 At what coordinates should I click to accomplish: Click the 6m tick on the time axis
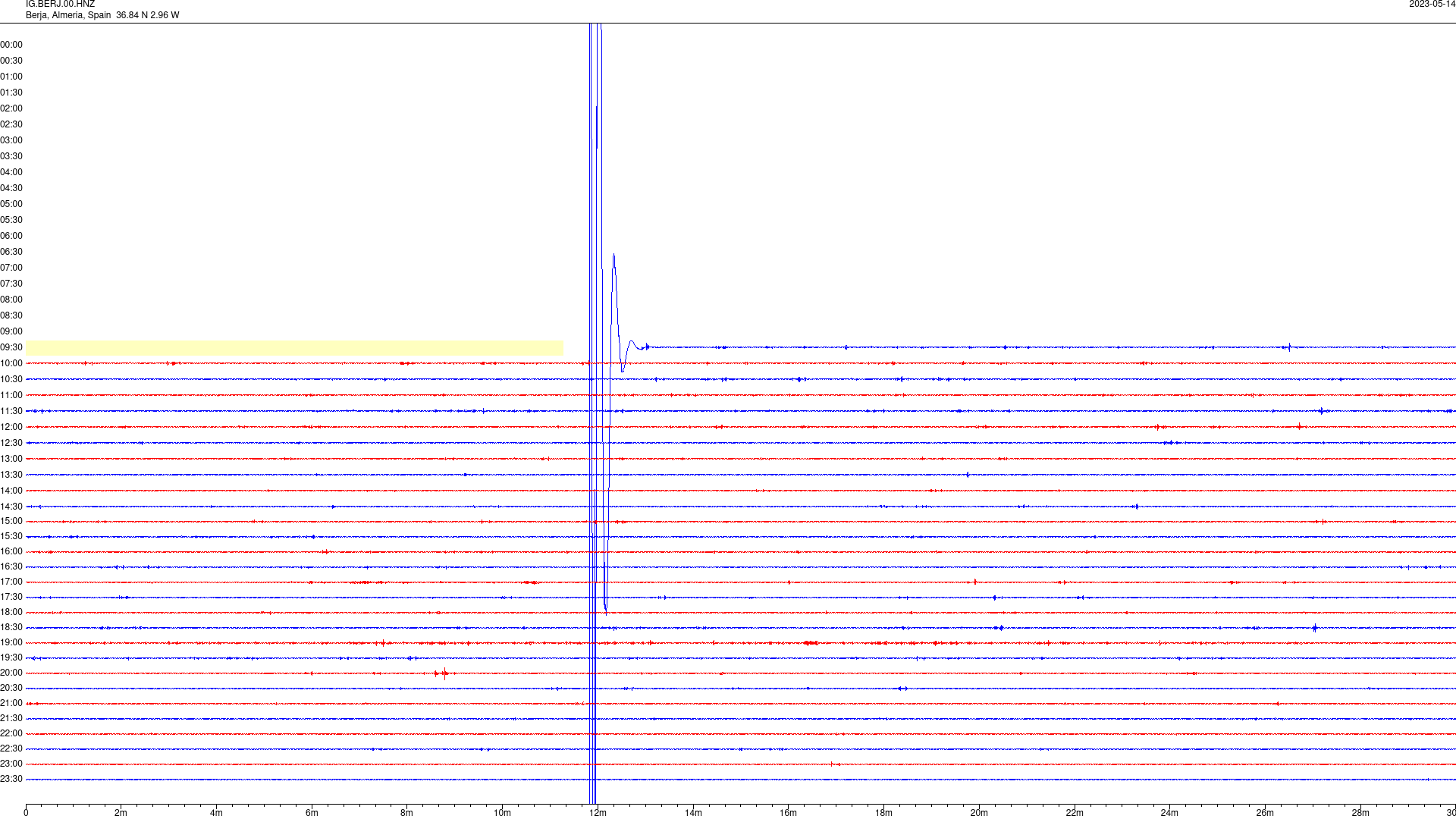[x=312, y=813]
